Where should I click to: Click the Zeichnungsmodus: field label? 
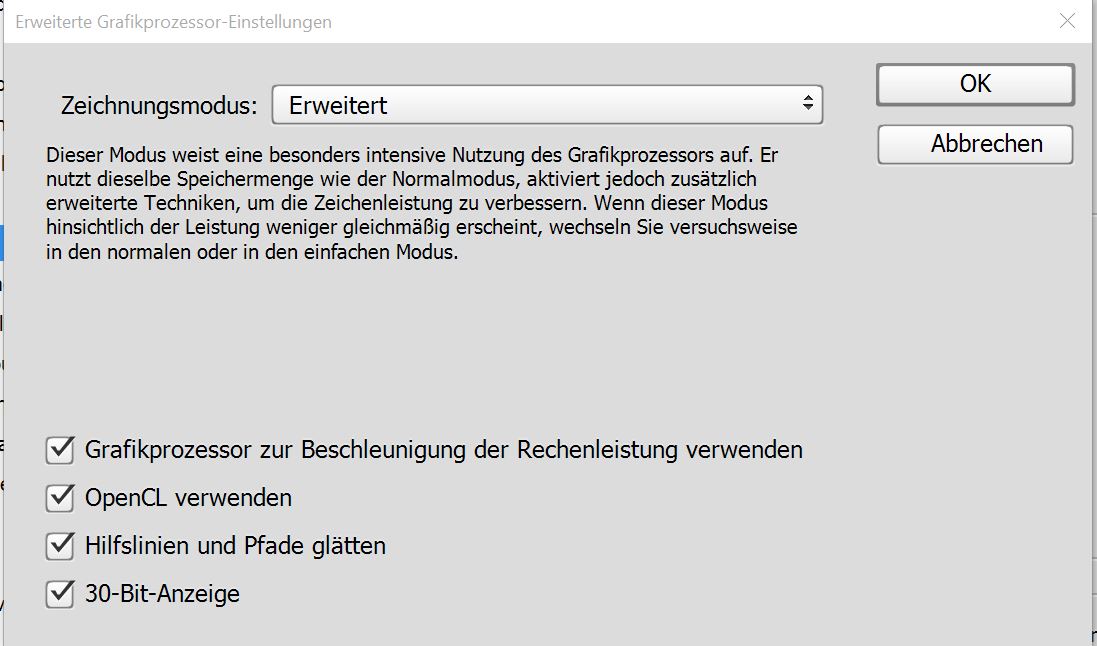(x=159, y=105)
